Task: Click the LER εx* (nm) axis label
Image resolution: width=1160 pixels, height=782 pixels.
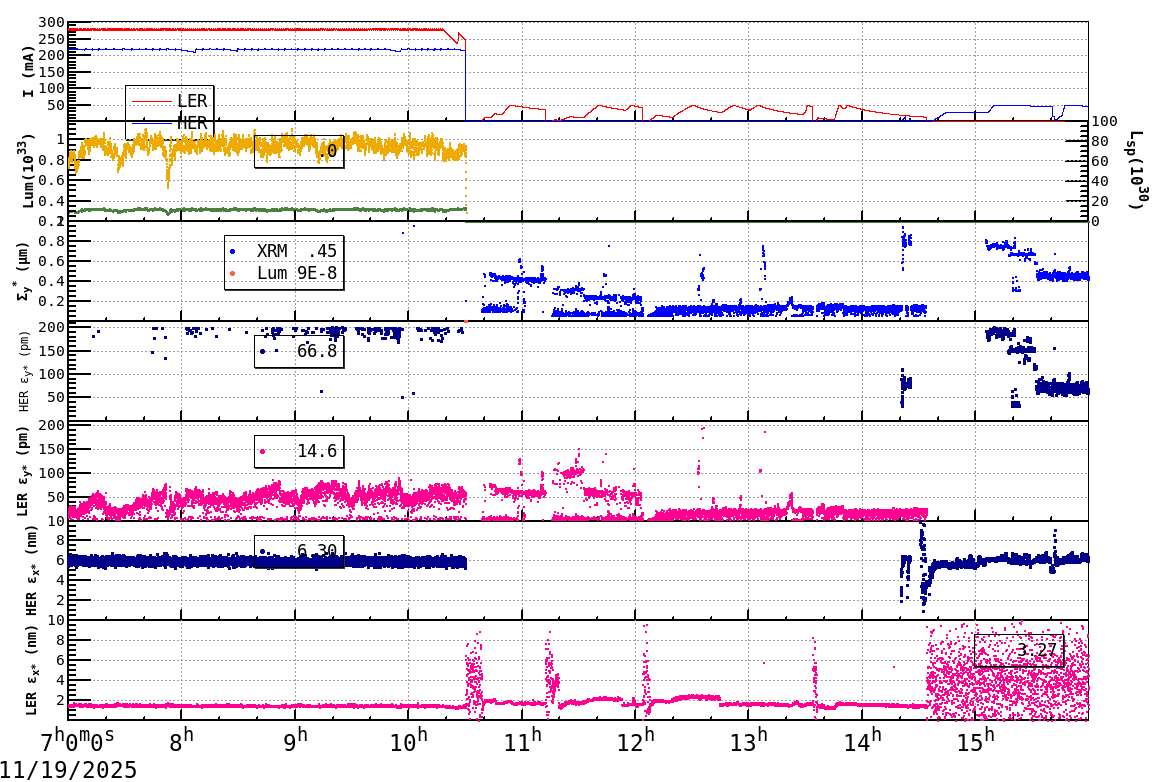Action: pos(30,670)
